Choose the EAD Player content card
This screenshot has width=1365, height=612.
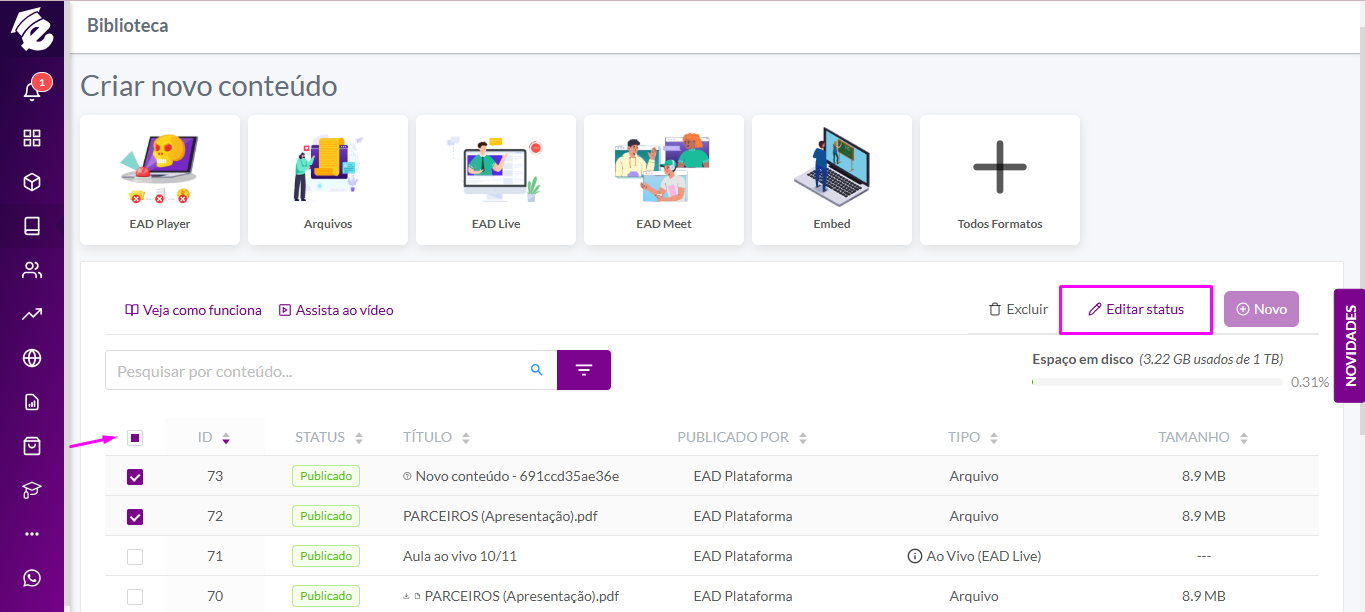(x=160, y=180)
